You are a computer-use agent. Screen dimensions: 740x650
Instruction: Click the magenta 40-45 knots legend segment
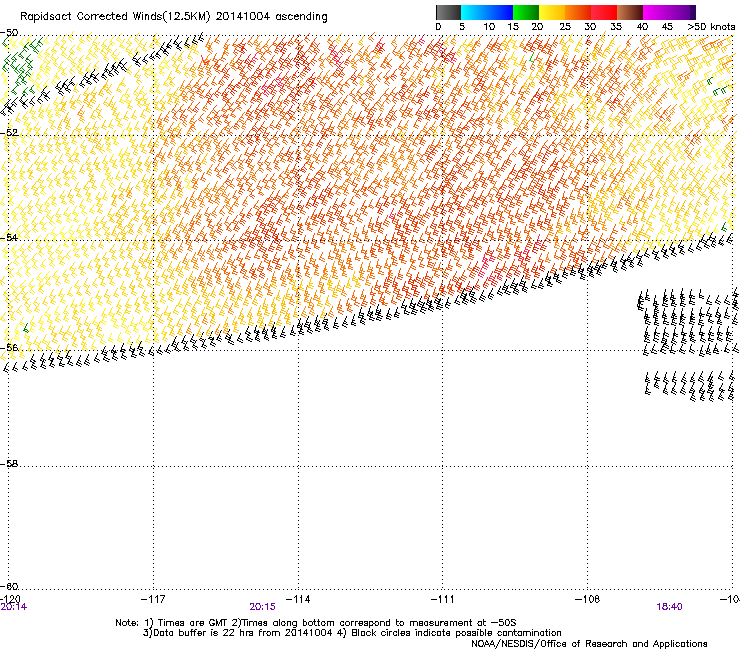pyautogui.click(x=656, y=12)
